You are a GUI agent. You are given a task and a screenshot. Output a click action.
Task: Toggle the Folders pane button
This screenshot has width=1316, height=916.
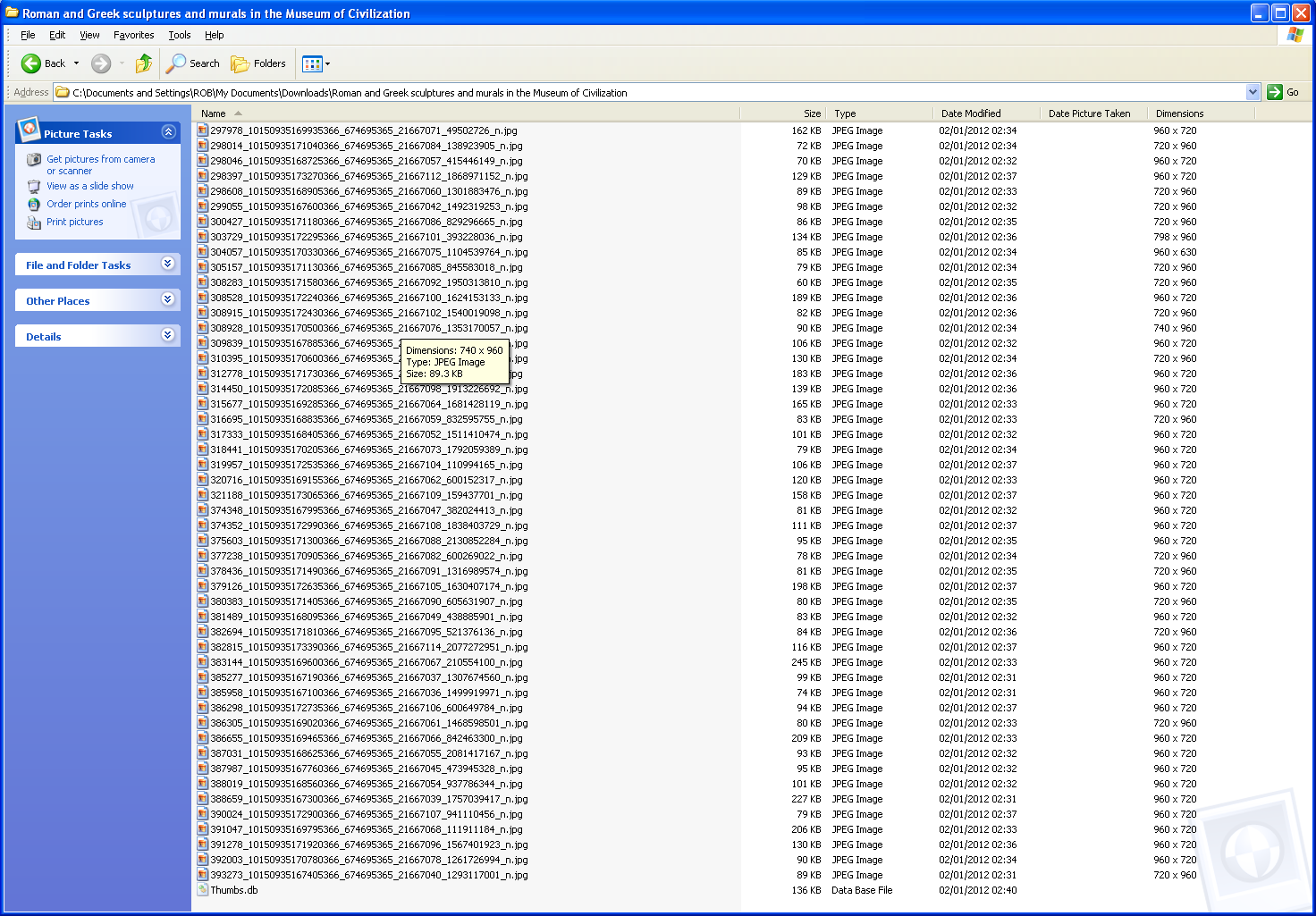(x=258, y=63)
